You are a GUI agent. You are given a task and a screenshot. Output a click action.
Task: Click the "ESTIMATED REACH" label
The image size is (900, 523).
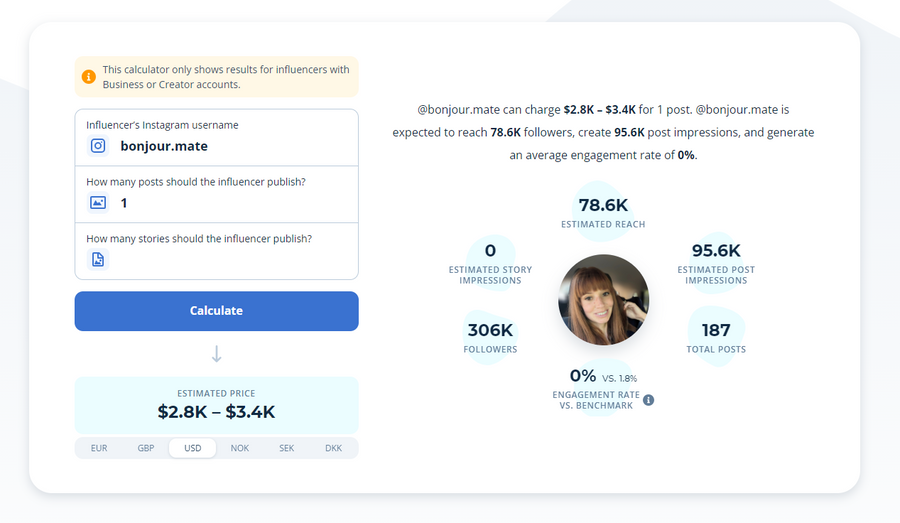point(603,224)
